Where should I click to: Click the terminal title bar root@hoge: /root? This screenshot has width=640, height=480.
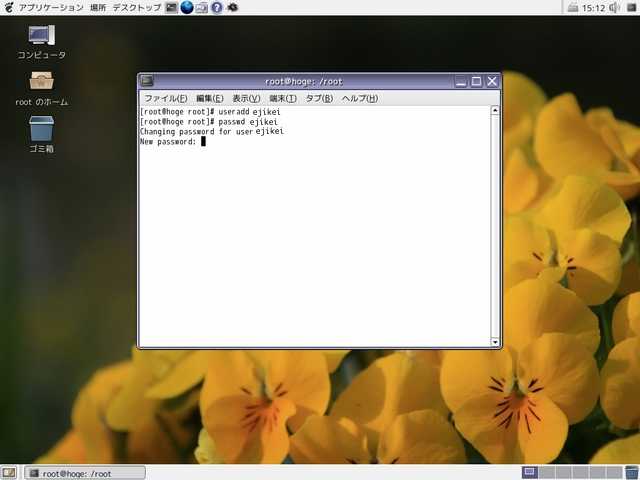point(303,81)
